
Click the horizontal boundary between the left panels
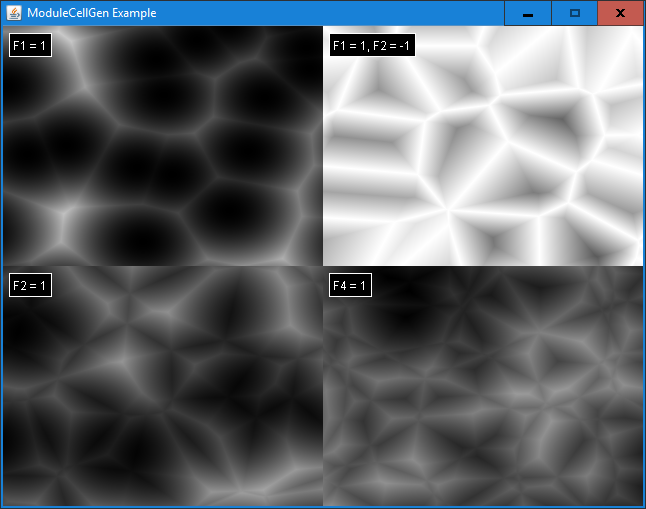click(162, 266)
